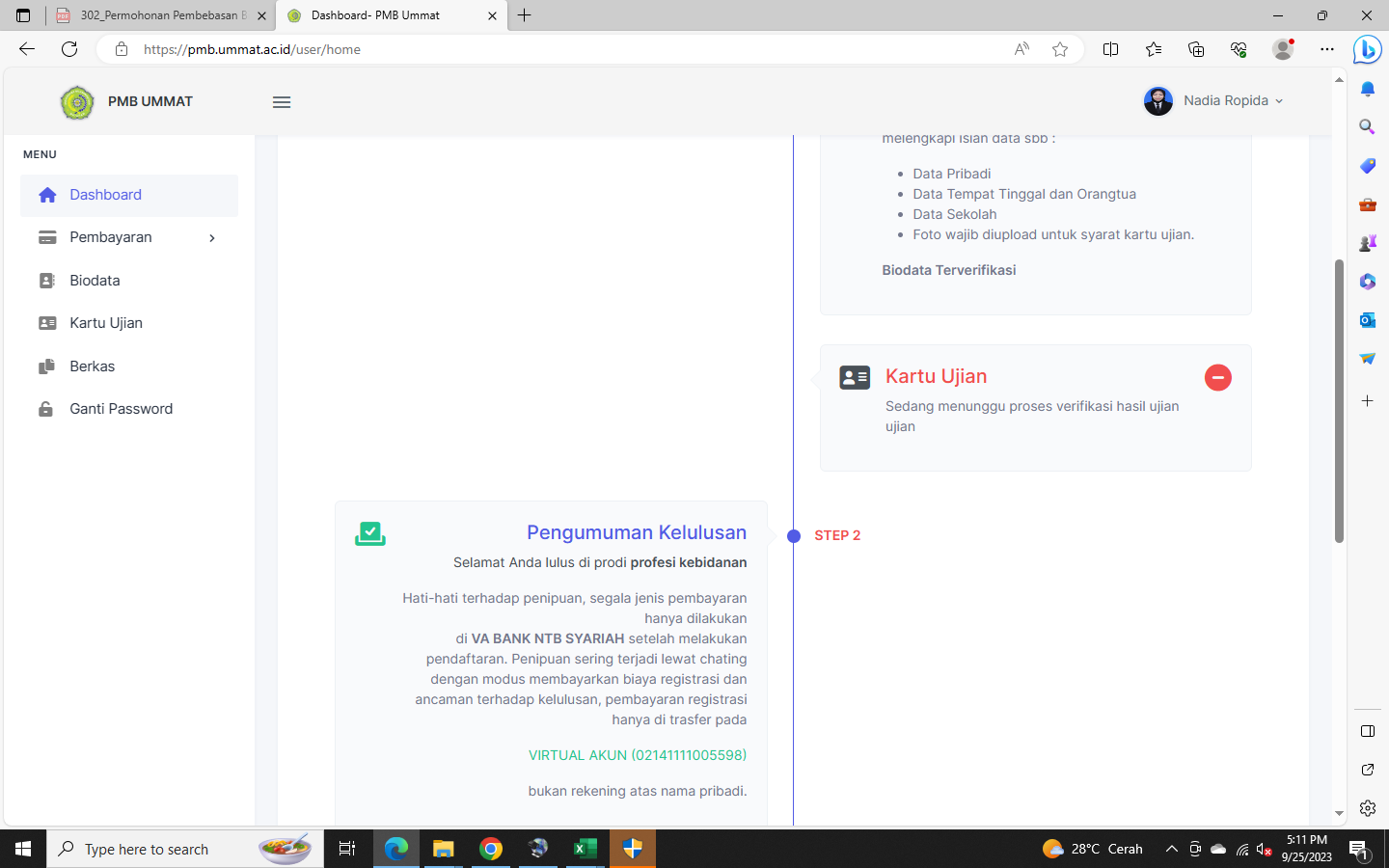The image size is (1389, 868).
Task: Click the Ganti Password lock icon
Action: click(46, 409)
